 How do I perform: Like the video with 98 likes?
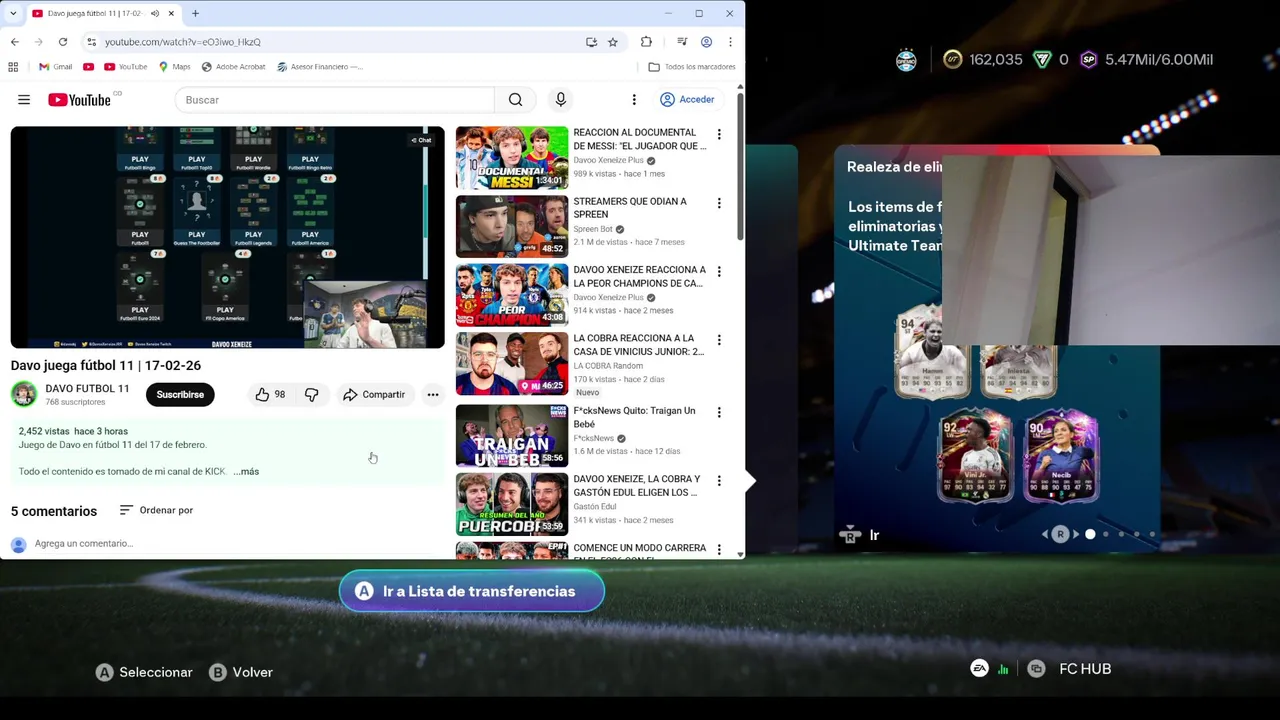(x=271, y=394)
